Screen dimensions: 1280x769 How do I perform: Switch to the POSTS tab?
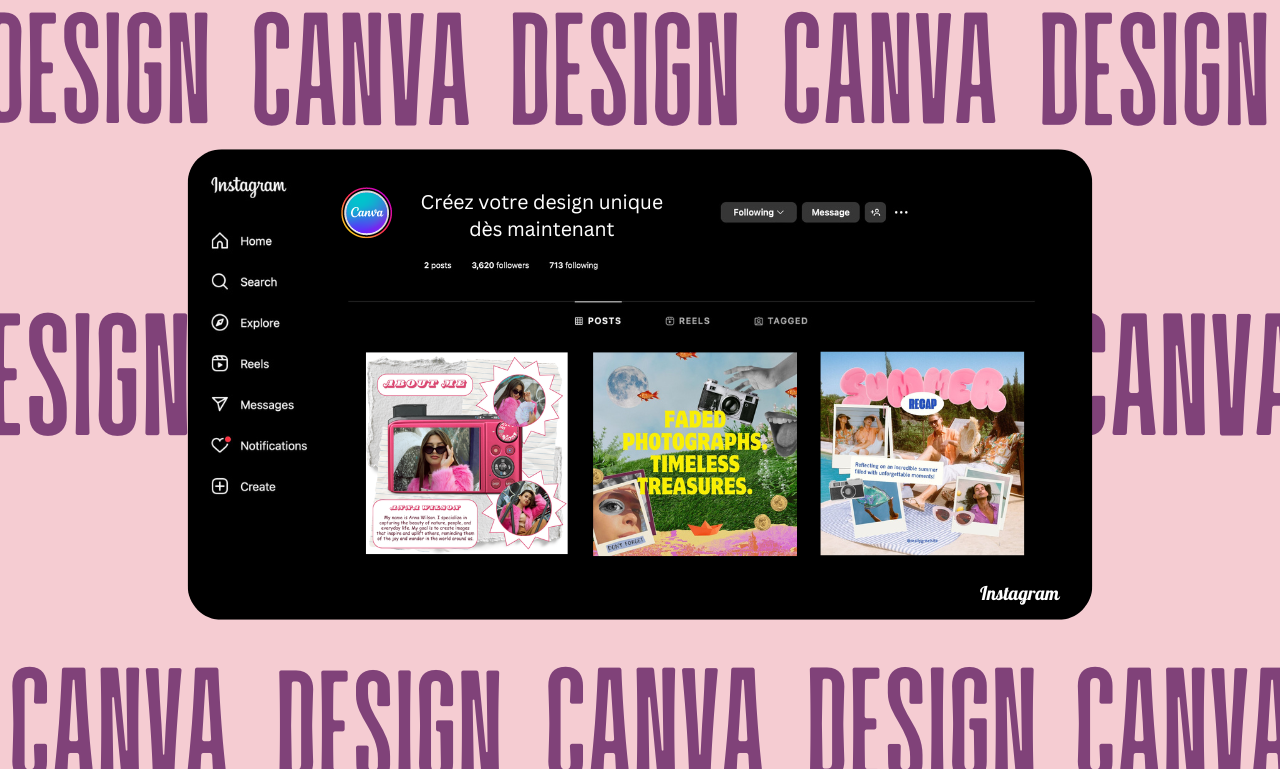tap(598, 321)
